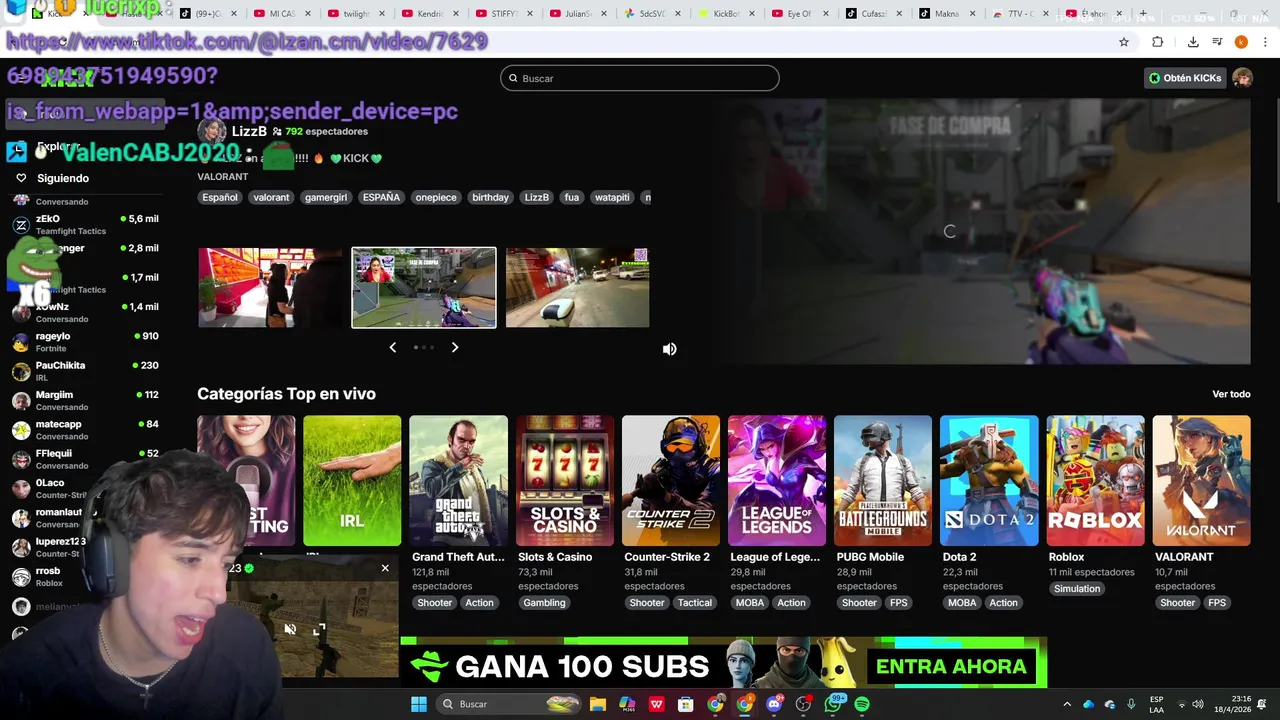
Task: Open followed channel Margiim
Action: coord(85,400)
